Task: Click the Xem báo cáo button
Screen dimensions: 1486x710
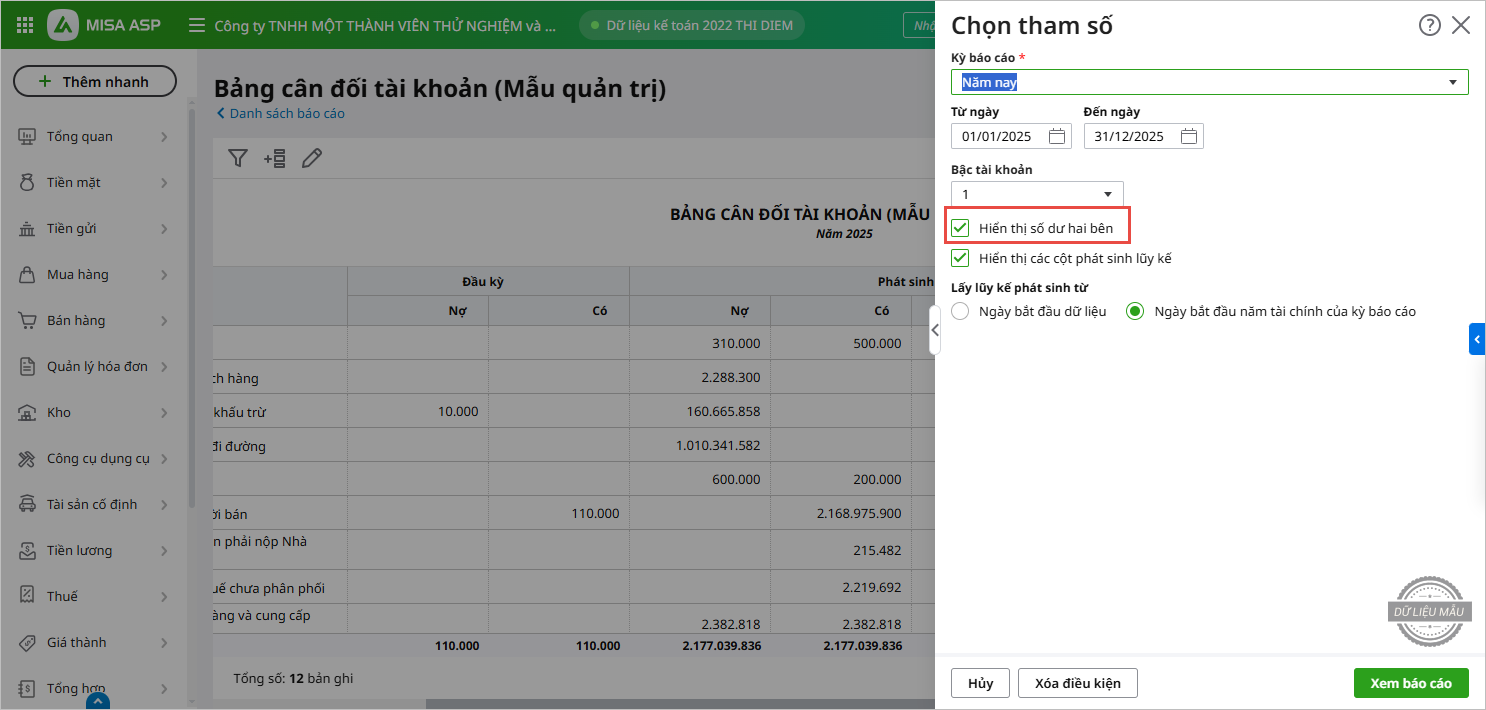Action: click(1410, 683)
